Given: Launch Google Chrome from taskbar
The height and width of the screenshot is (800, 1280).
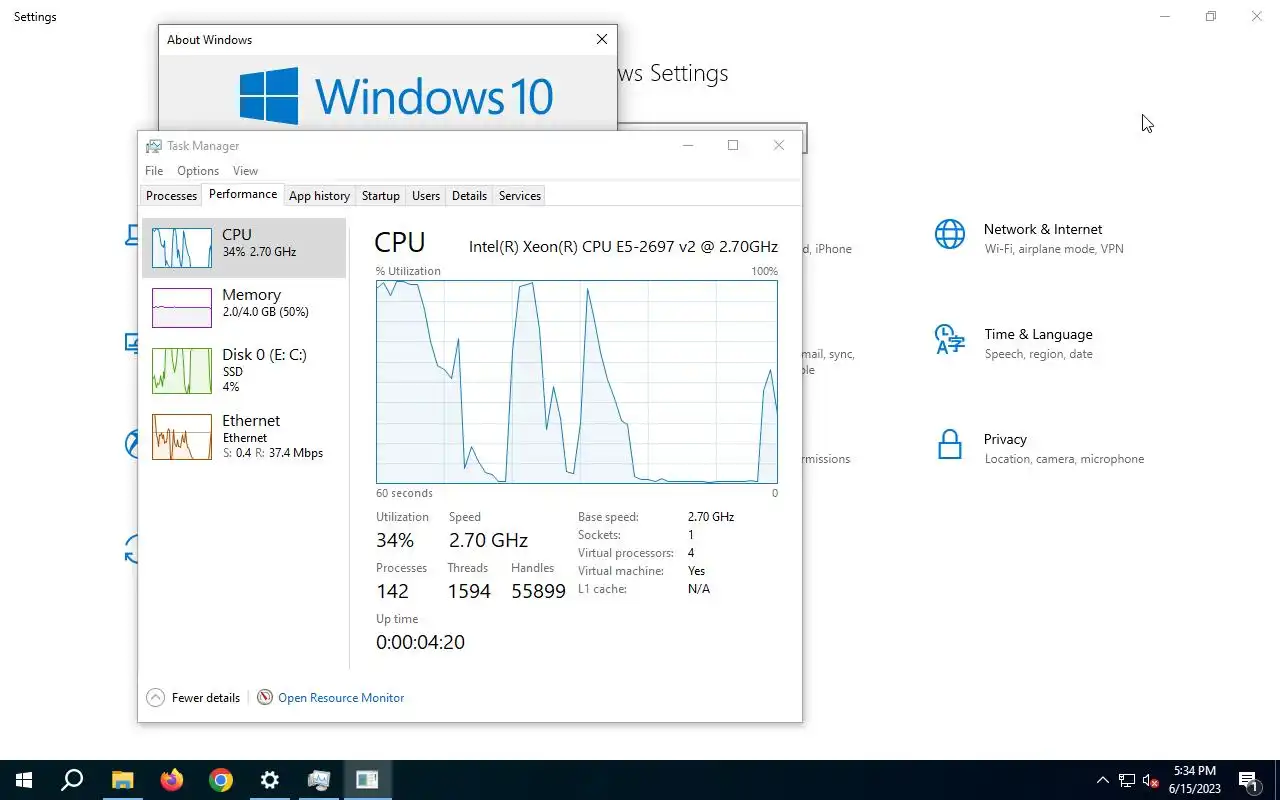Looking at the screenshot, I should click(x=220, y=780).
